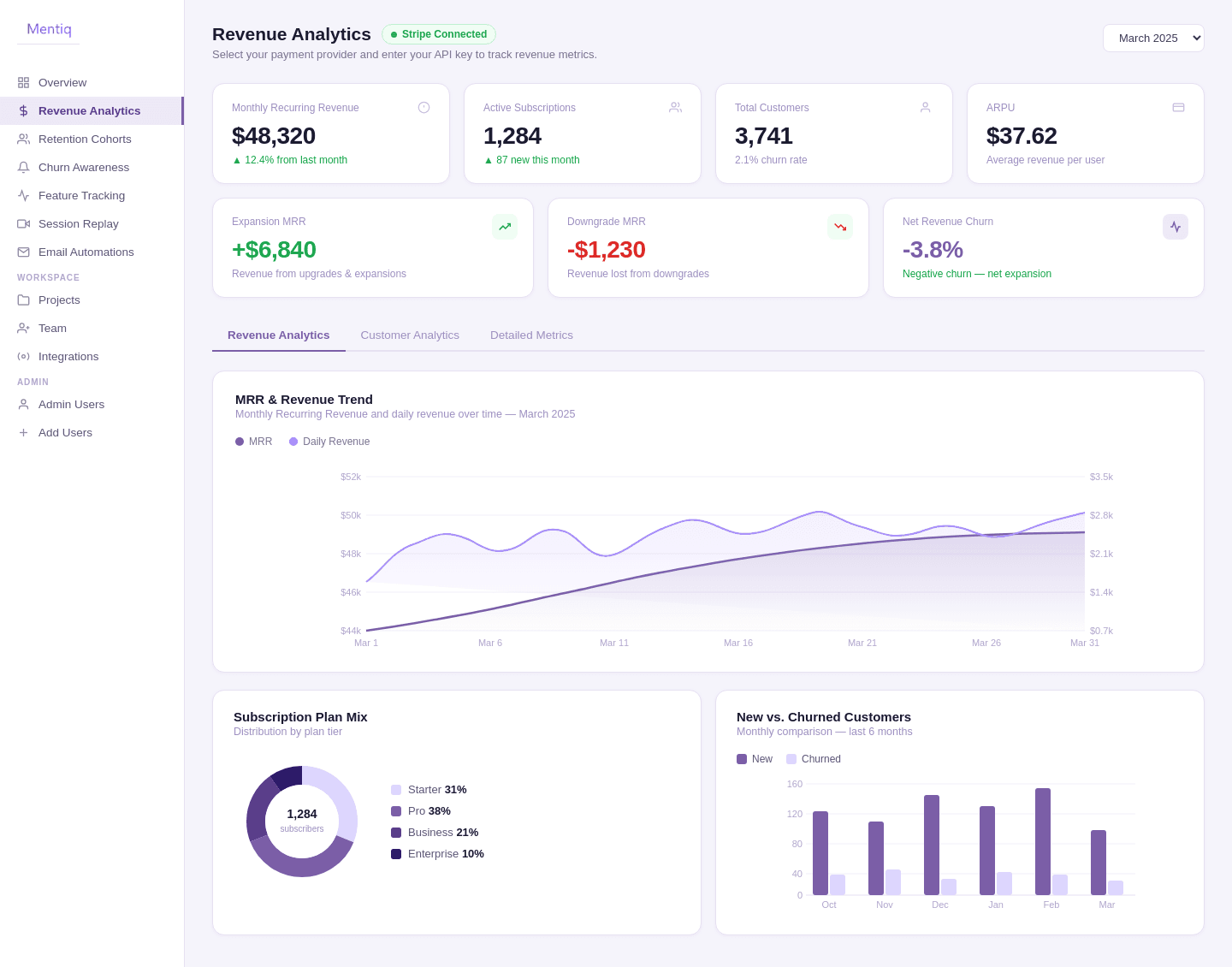
Task: Click the users icon on Active Subscriptions card
Action: tap(675, 107)
